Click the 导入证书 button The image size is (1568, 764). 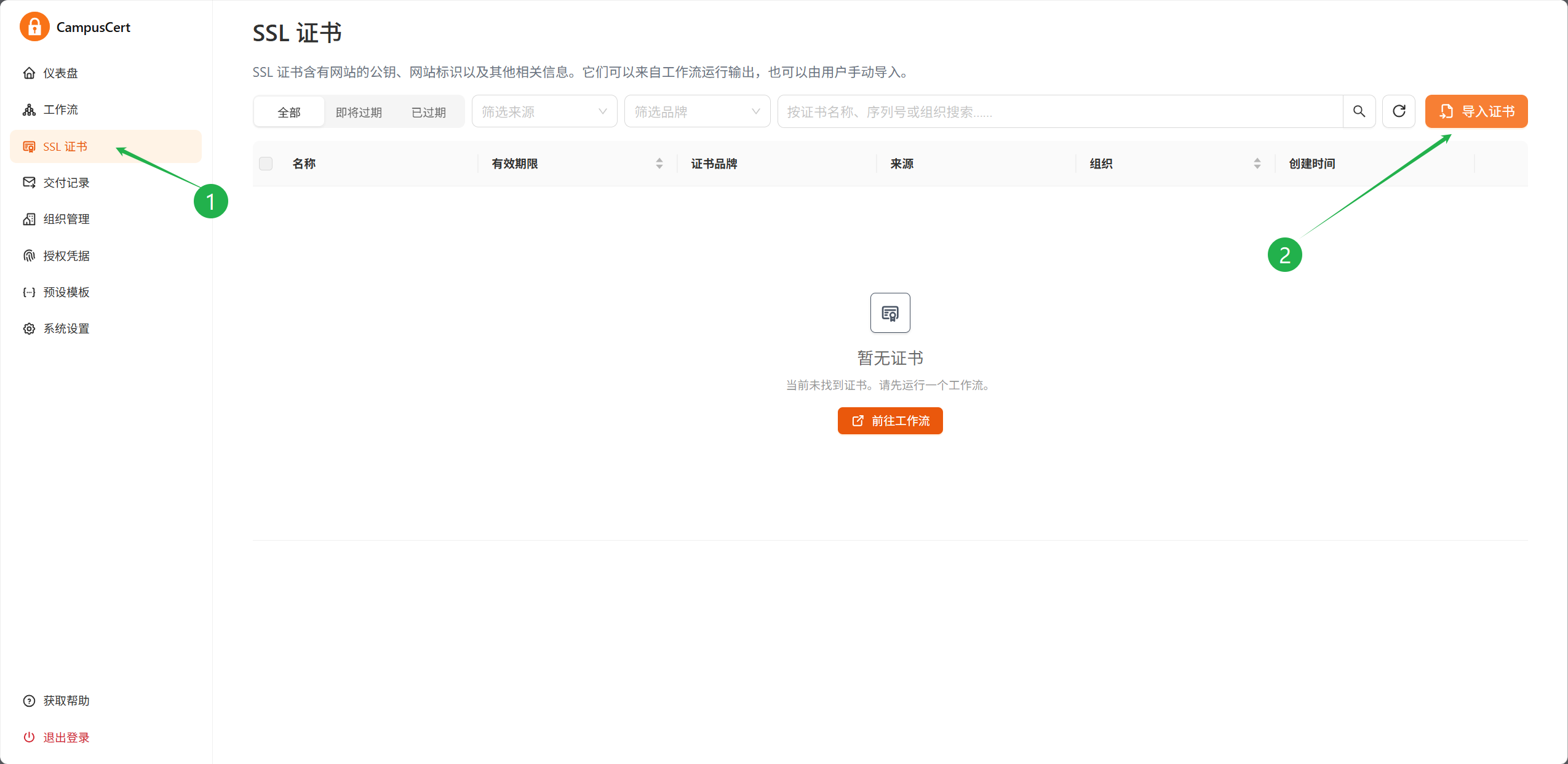(x=1476, y=111)
